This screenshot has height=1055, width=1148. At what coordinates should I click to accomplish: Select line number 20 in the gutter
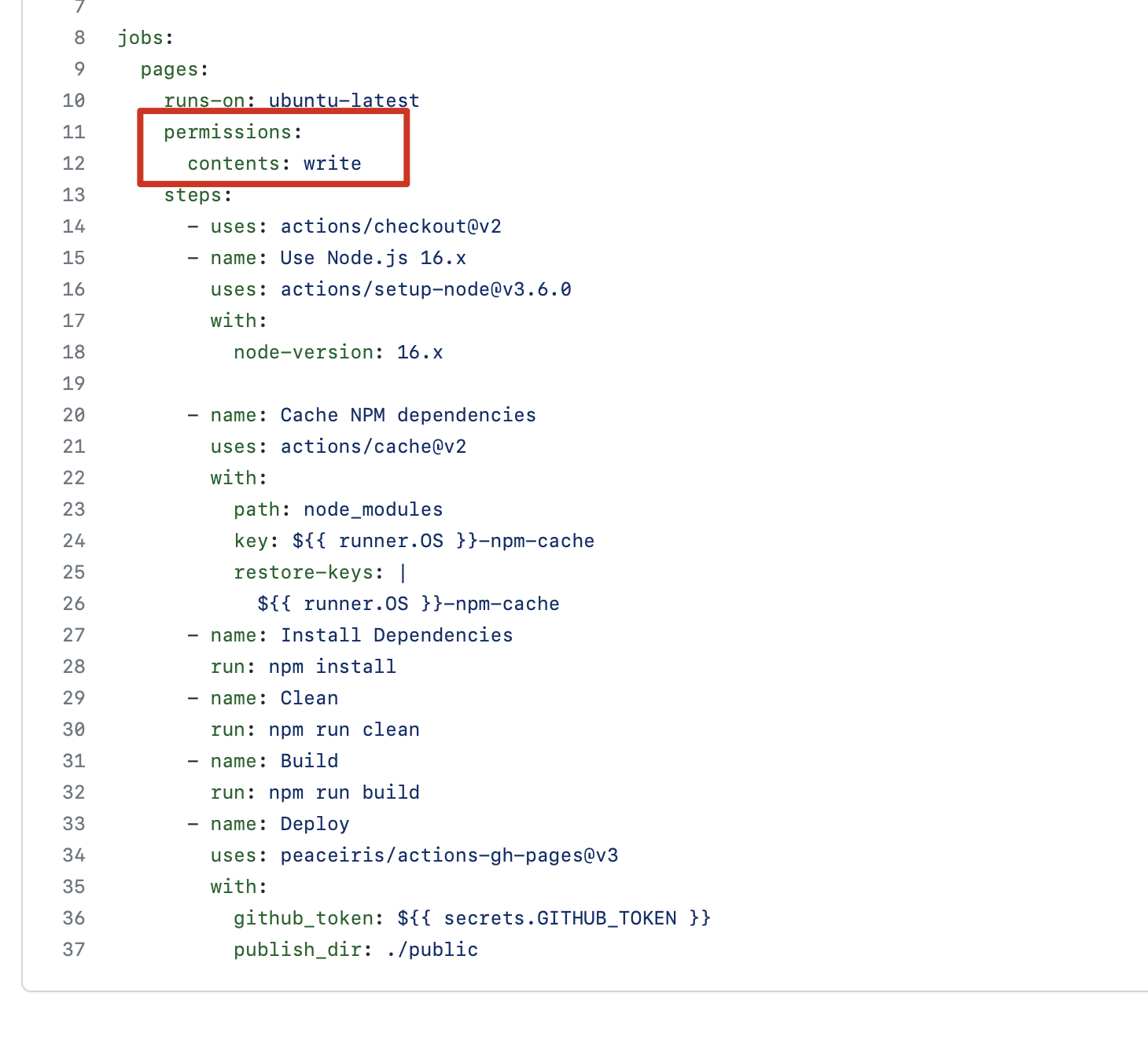click(x=74, y=415)
